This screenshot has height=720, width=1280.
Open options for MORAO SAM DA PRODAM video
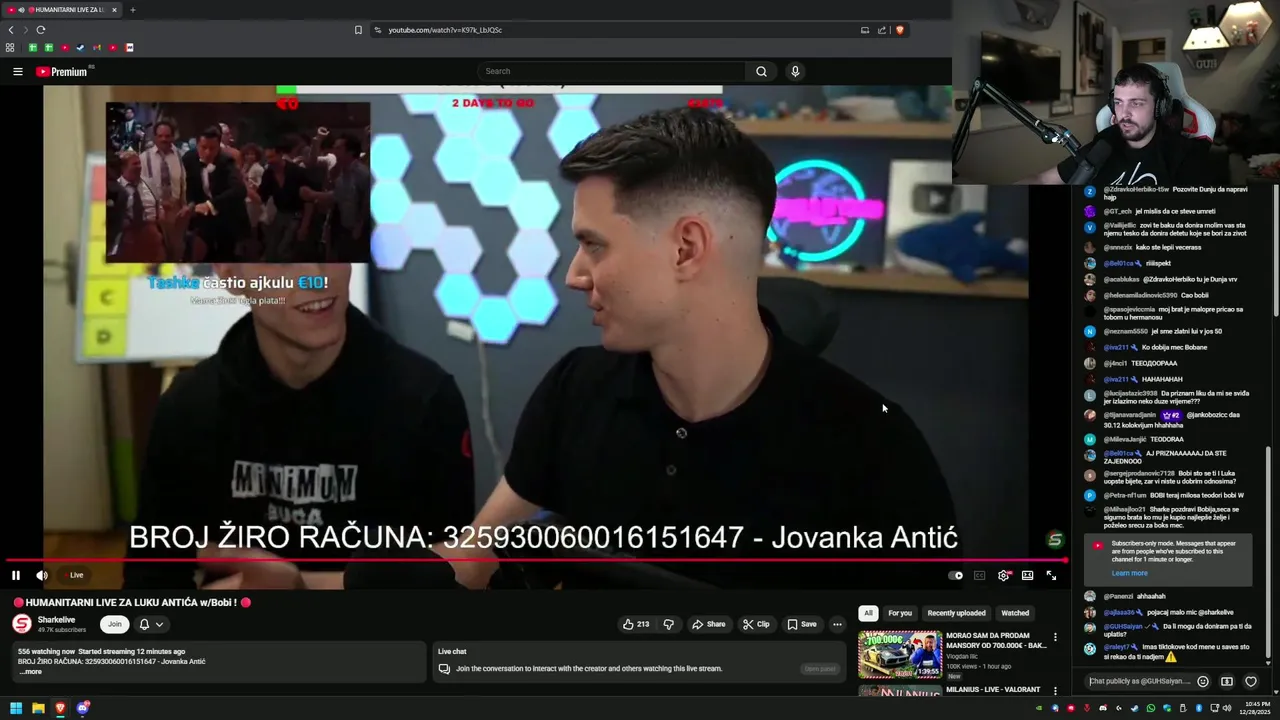click(x=1055, y=637)
